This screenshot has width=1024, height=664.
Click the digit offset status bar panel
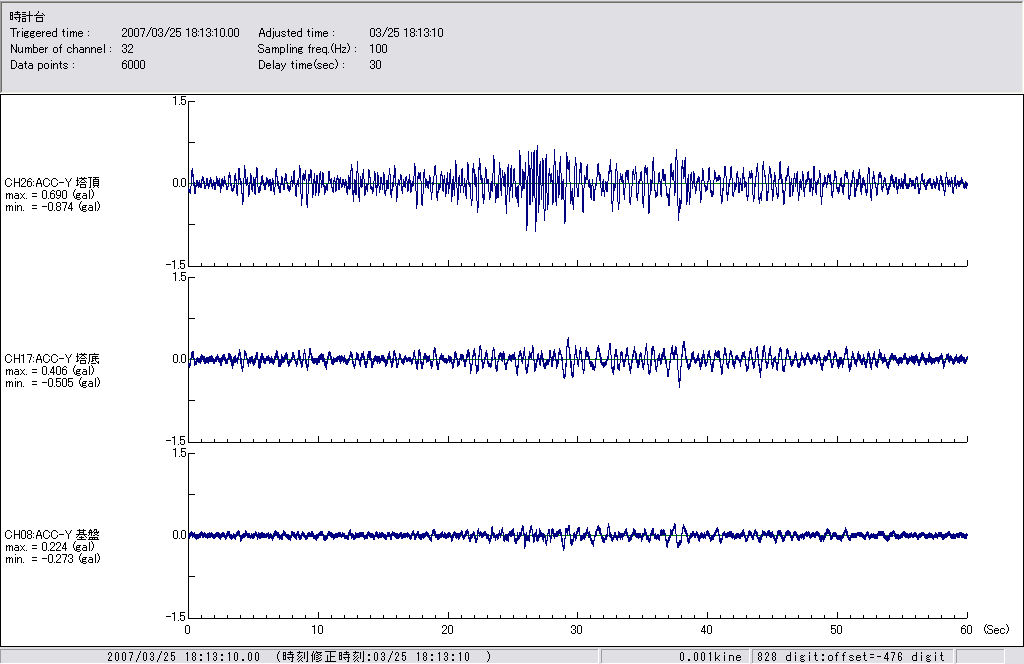[851, 657]
